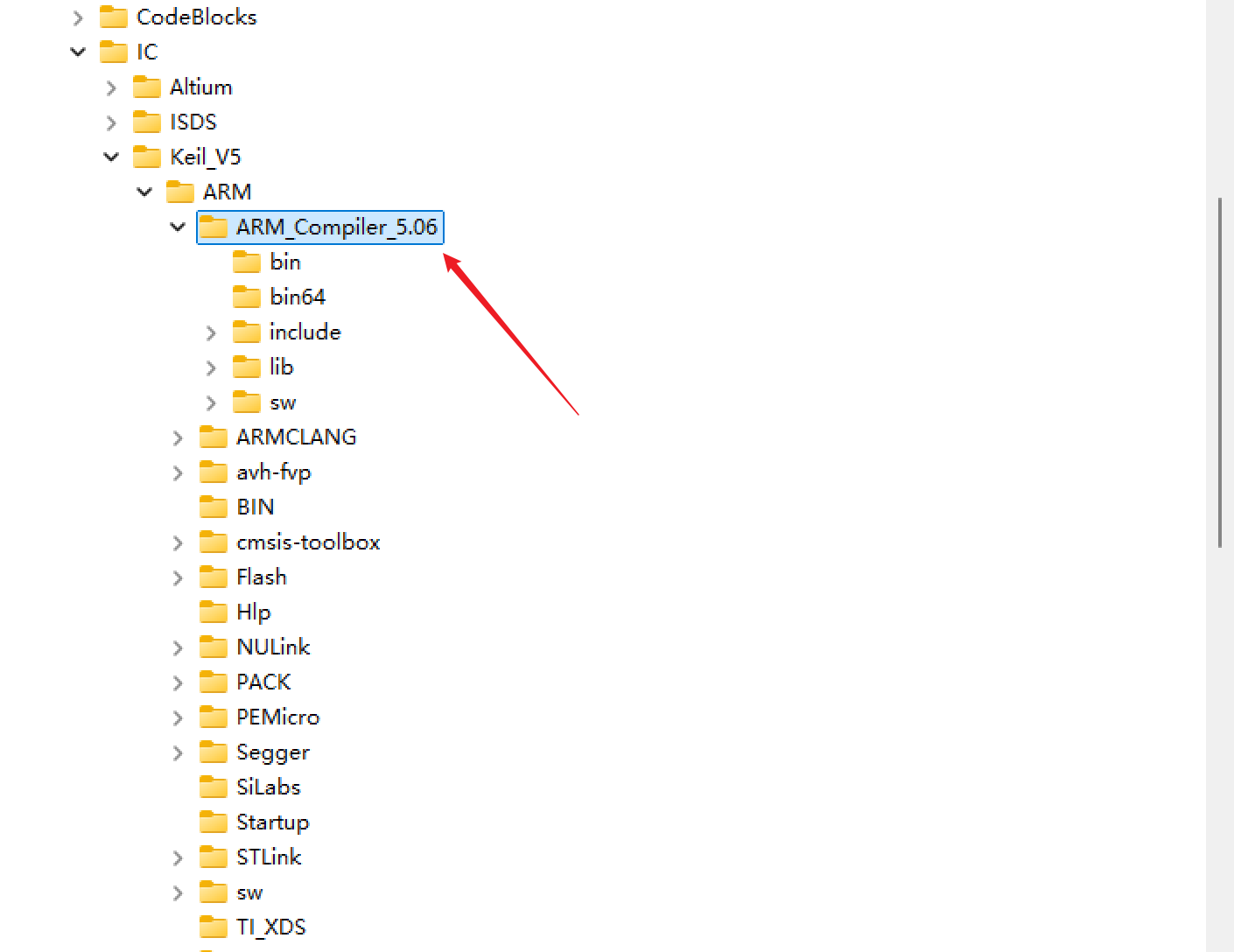Expand the avh-fvp folder chevron
Screen dimensions: 1234x952
(x=178, y=472)
